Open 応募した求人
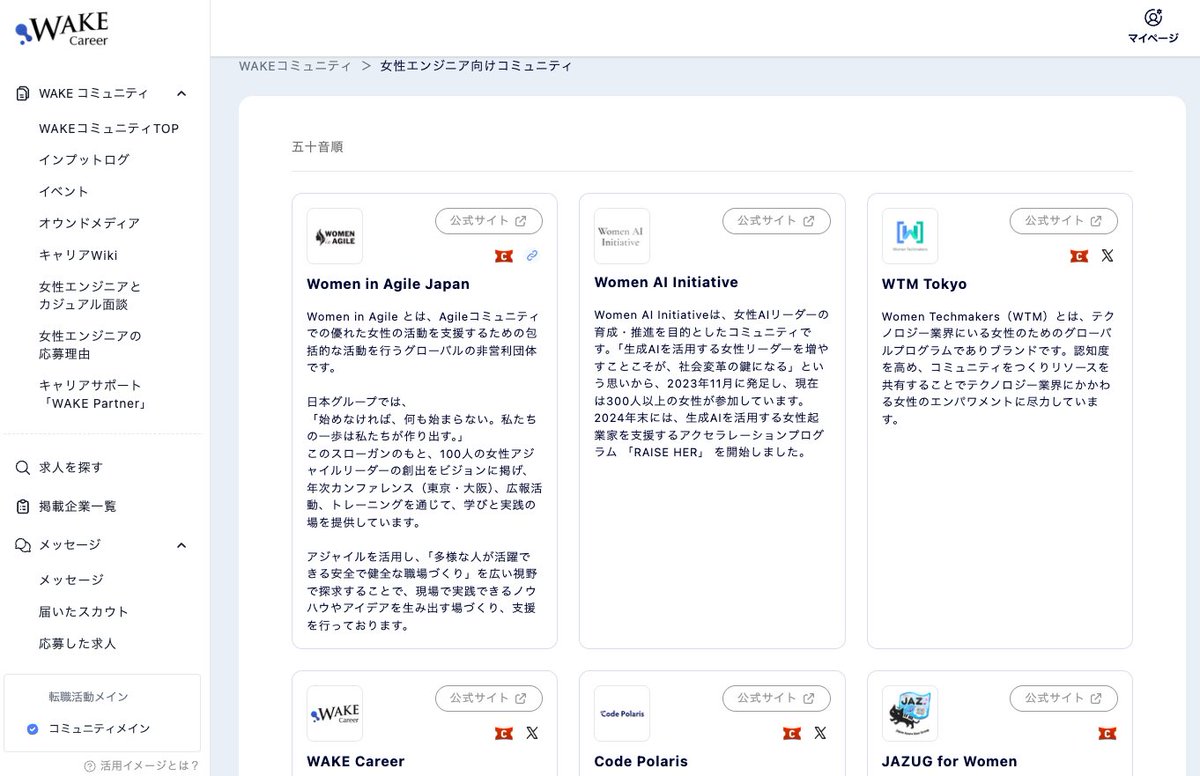This screenshot has width=1200, height=776. 77,644
